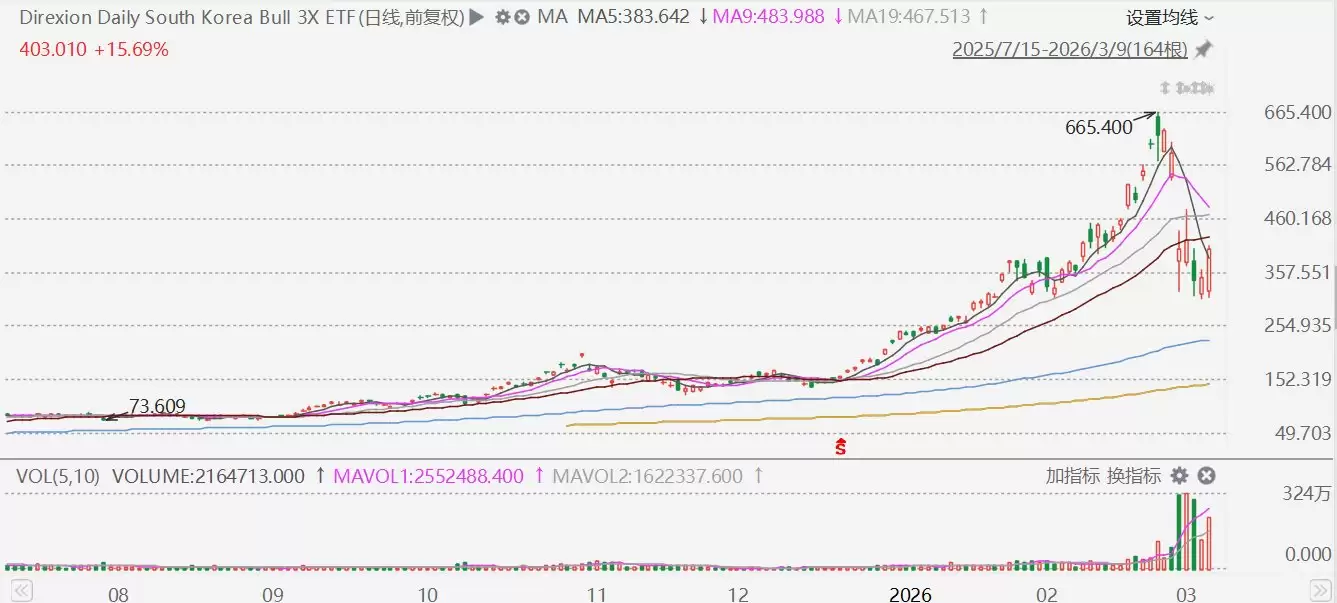This screenshot has height=603, width=1337.
Task: Click the play arrow beside ETF title
Action: [476, 17]
